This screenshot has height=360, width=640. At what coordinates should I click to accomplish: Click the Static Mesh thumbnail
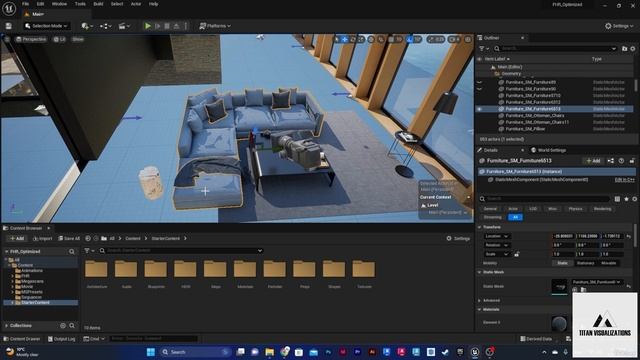(559, 286)
